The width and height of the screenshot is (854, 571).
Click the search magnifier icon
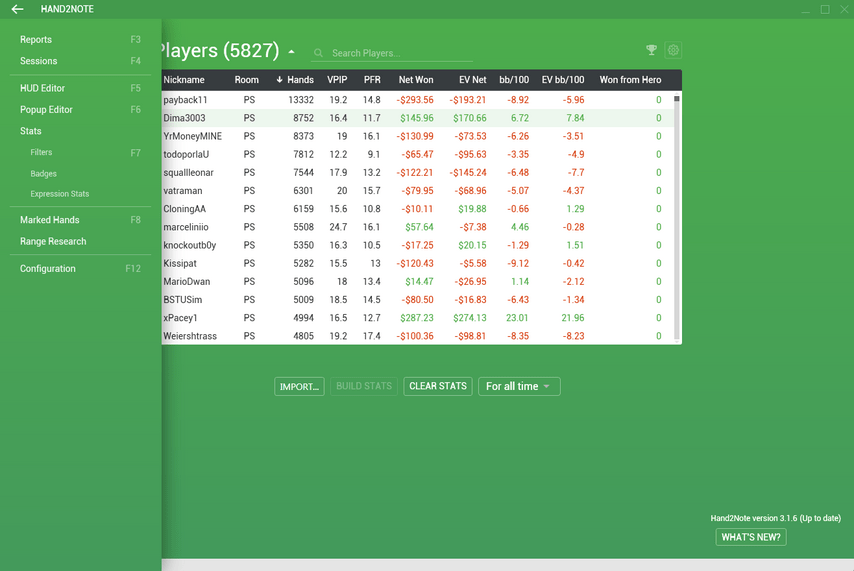[x=319, y=53]
